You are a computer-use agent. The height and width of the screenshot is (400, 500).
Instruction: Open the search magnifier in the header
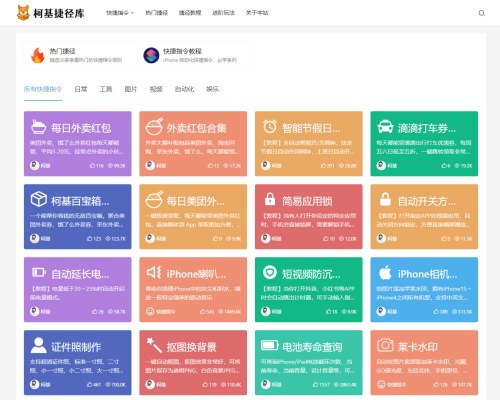pyautogui.click(x=481, y=13)
